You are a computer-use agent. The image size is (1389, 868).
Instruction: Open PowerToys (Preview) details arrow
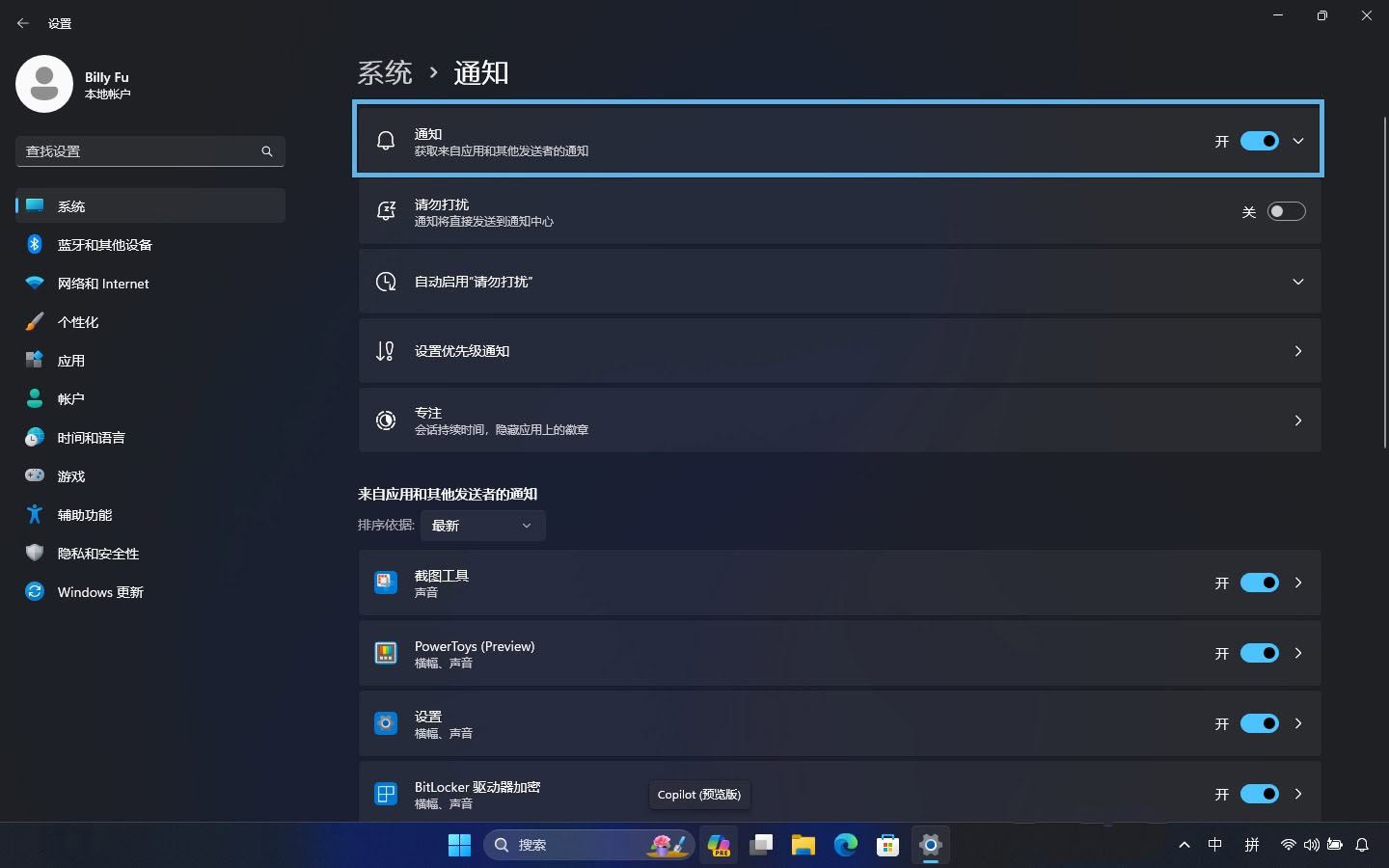point(1298,653)
